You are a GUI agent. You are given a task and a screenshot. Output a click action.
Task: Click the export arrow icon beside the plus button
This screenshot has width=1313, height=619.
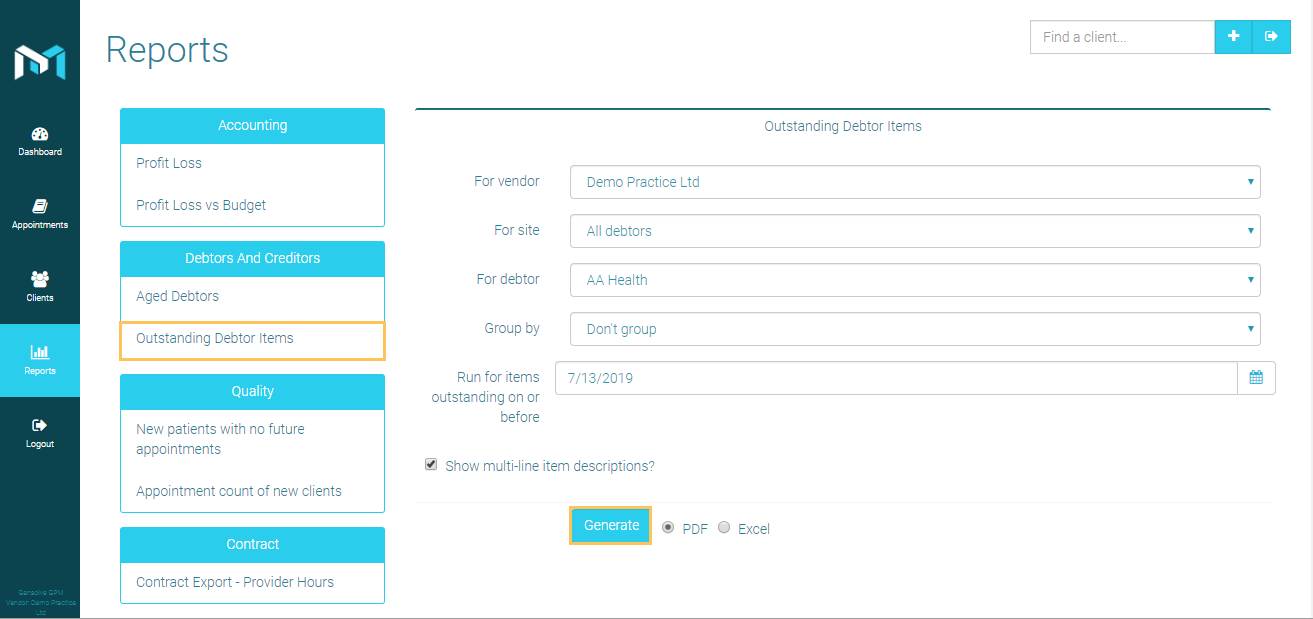point(1271,37)
